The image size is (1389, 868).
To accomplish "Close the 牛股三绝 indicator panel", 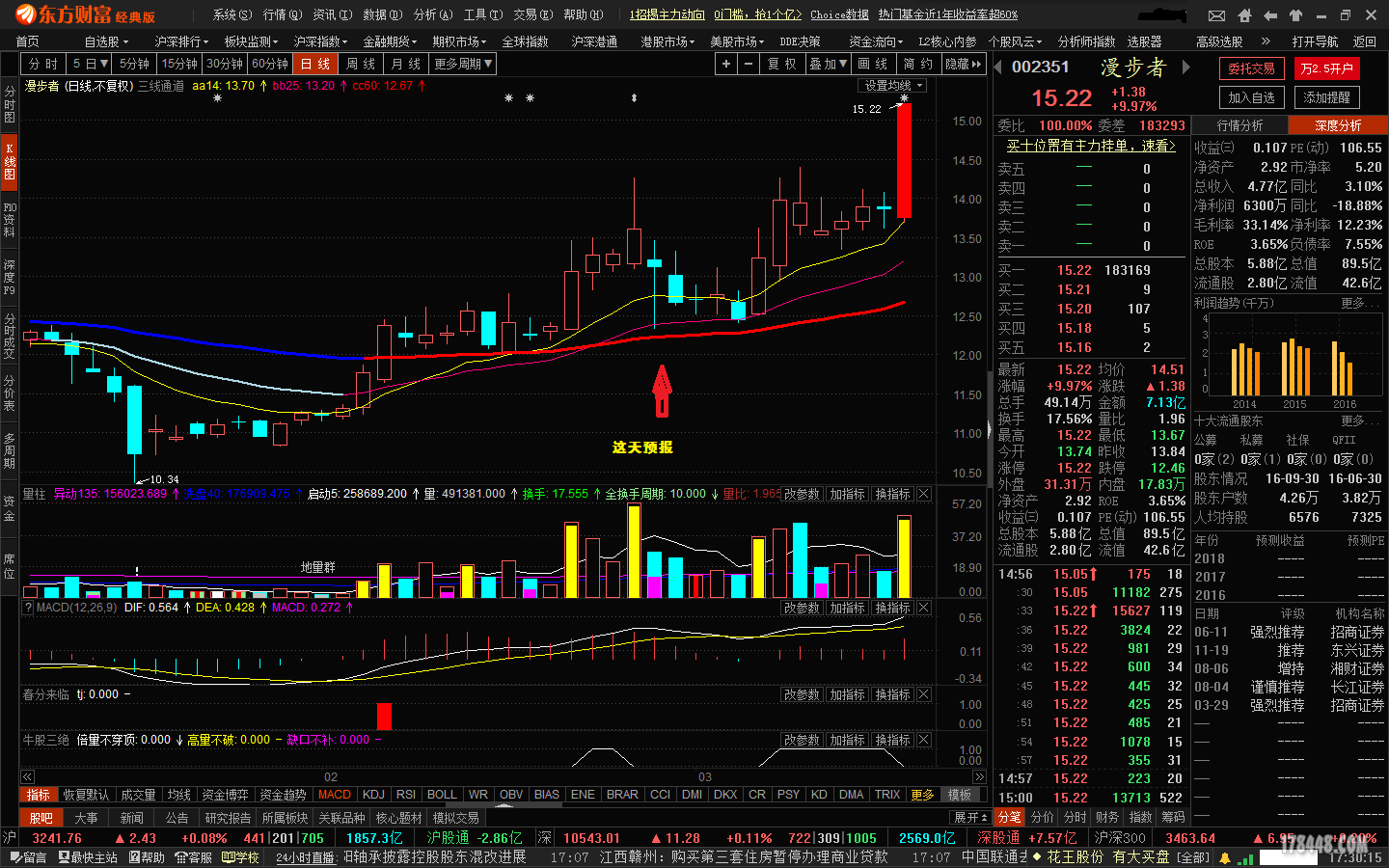I will (923, 740).
